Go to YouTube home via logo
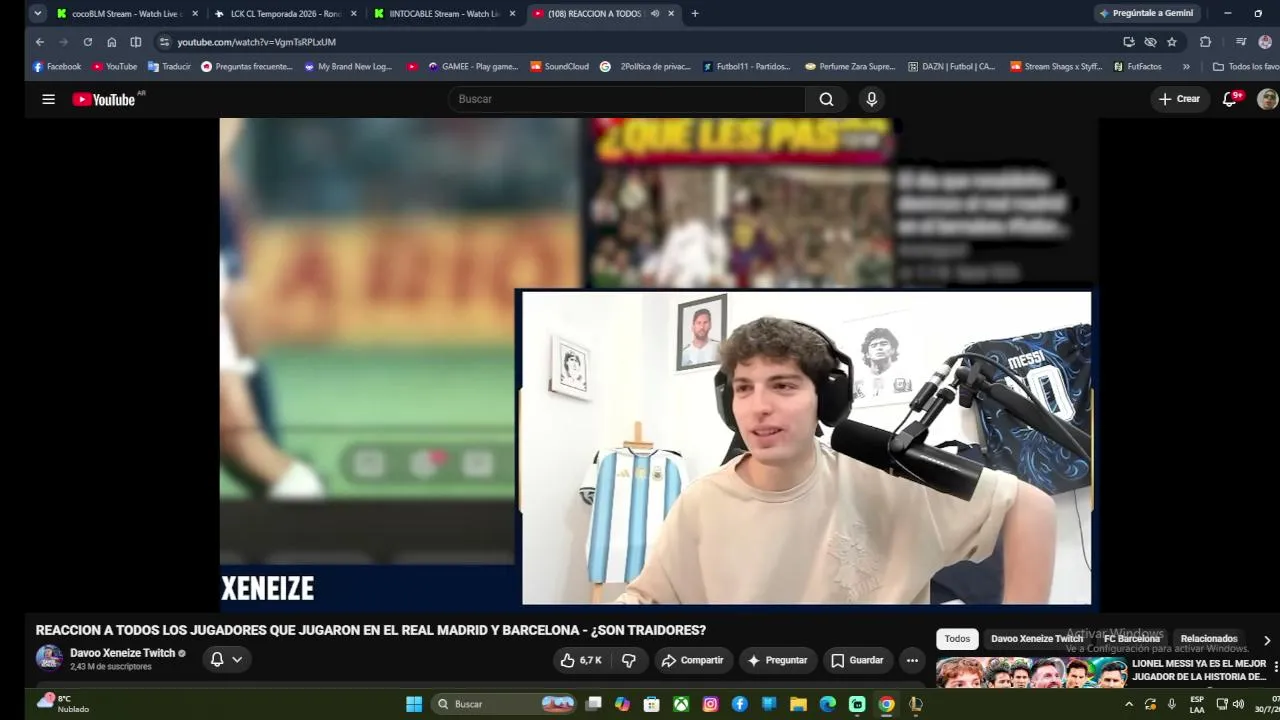 [104, 99]
